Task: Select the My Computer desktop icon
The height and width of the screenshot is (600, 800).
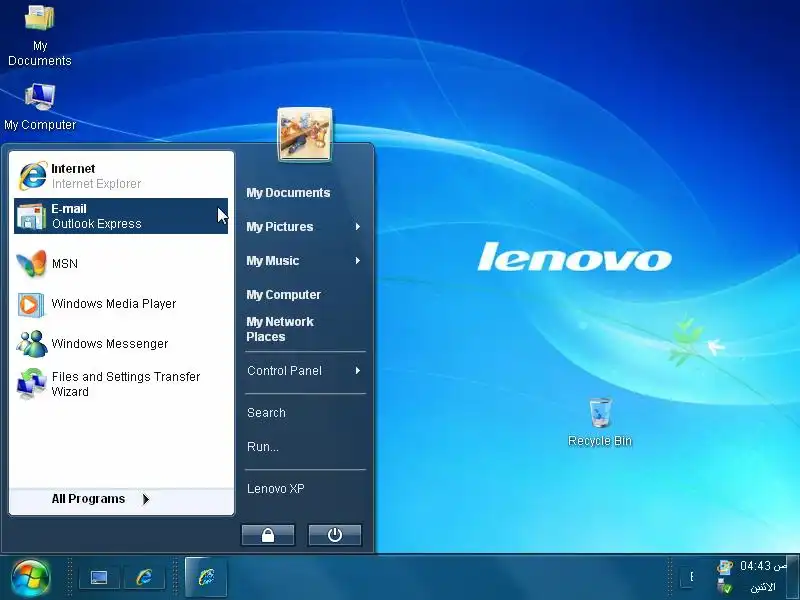Action: pyautogui.click(x=40, y=108)
